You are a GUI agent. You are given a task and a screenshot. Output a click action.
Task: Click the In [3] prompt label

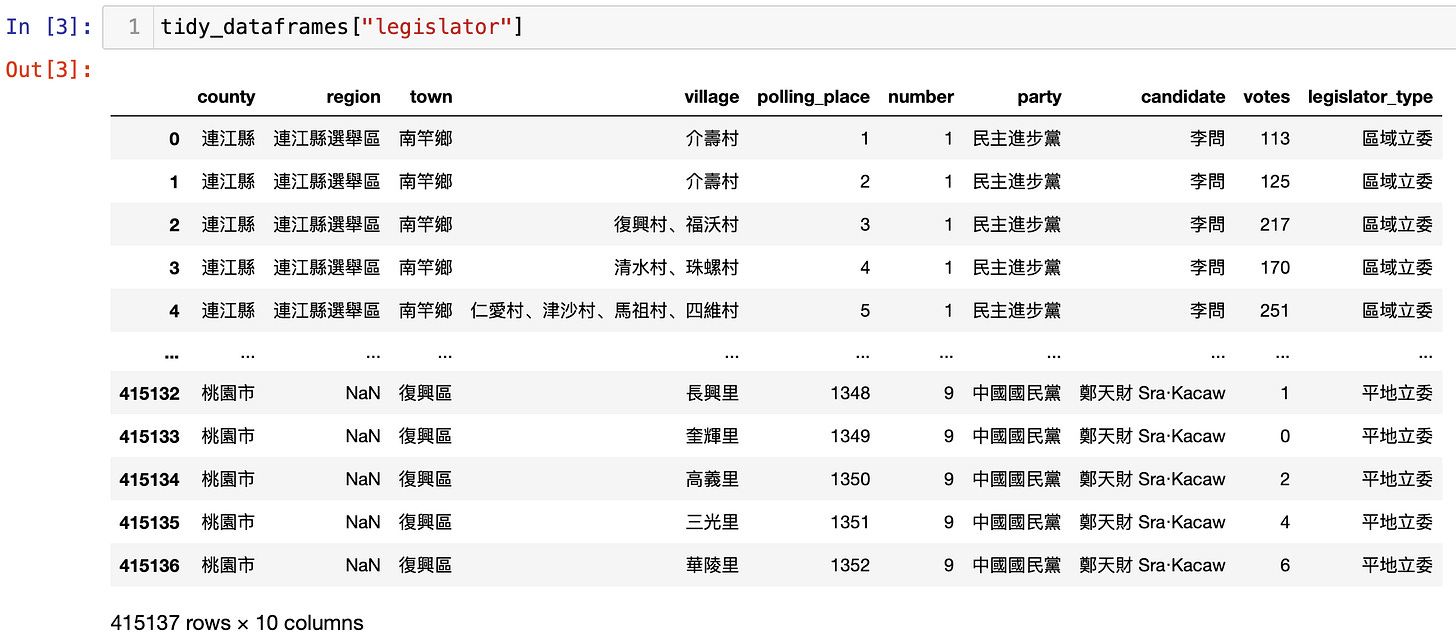[x=49, y=26]
